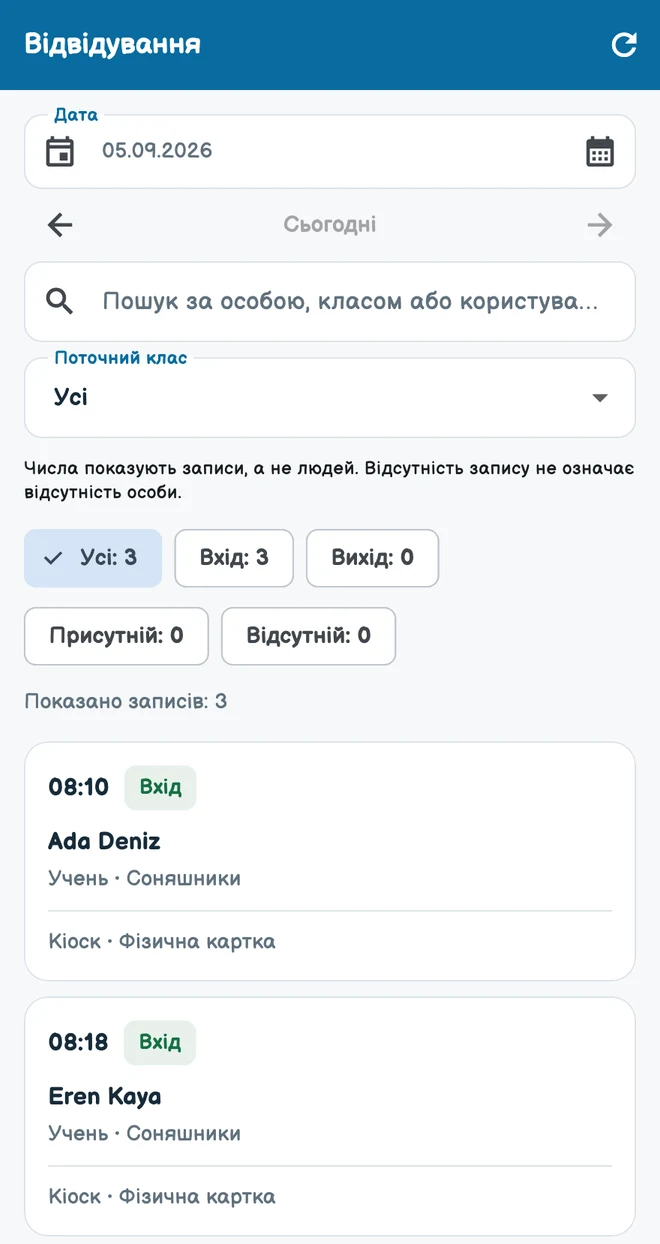Click the search magnifier icon

[x=60, y=301]
